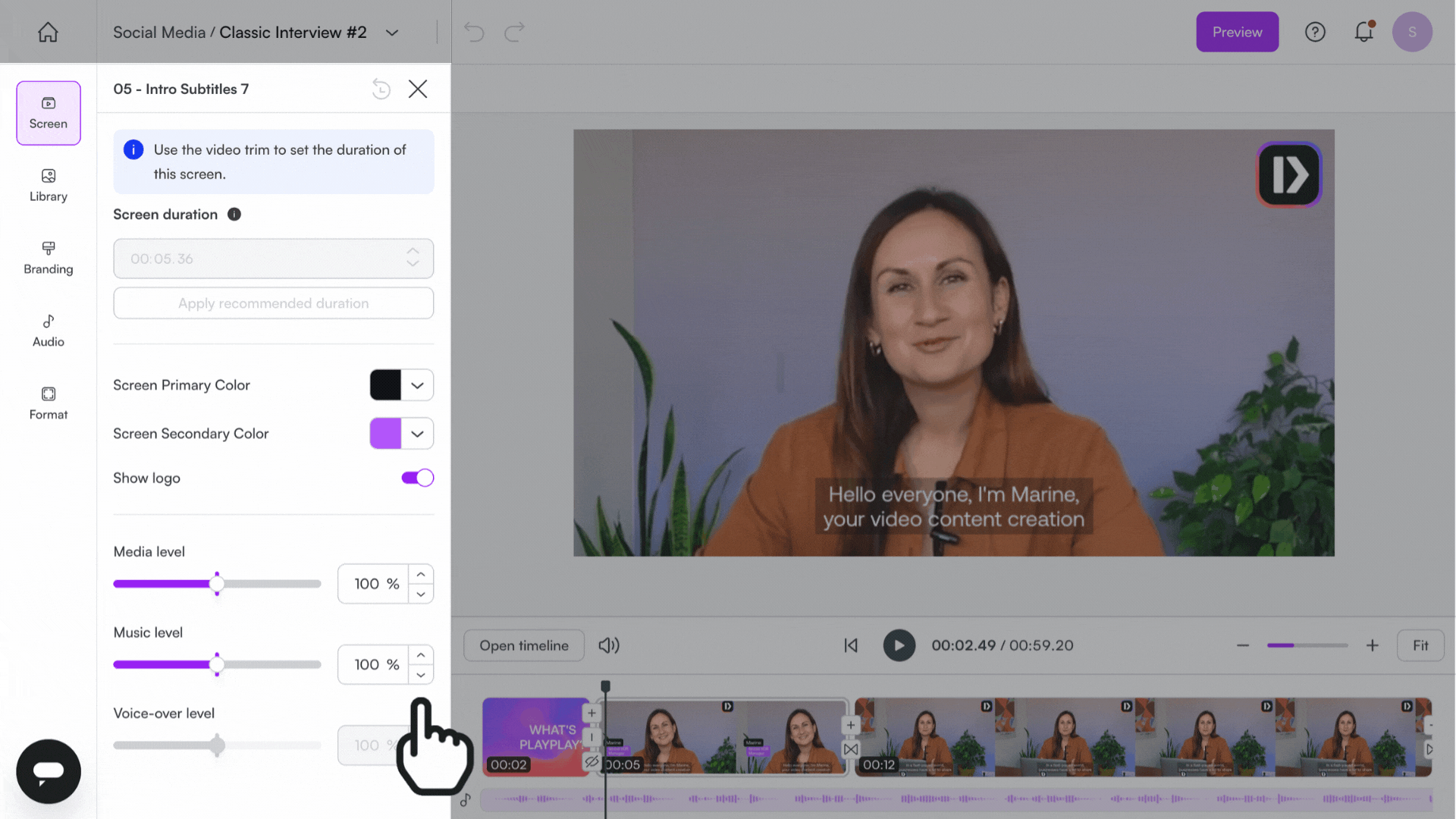Open the Format sidebar tab
Image resolution: width=1456 pixels, height=819 pixels.
49,404
